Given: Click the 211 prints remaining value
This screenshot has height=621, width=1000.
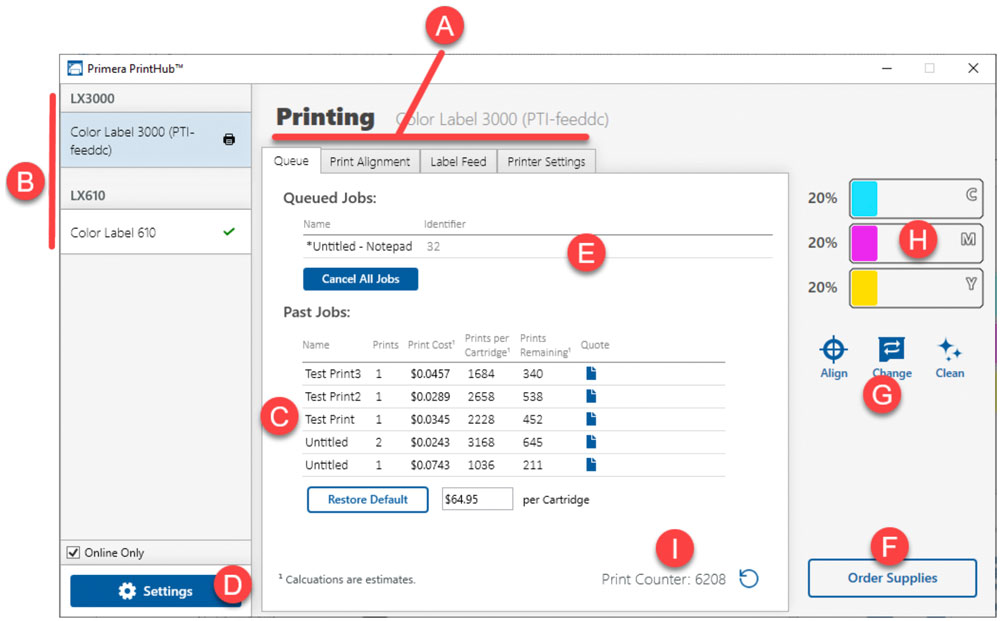Looking at the screenshot, I should (x=533, y=465).
